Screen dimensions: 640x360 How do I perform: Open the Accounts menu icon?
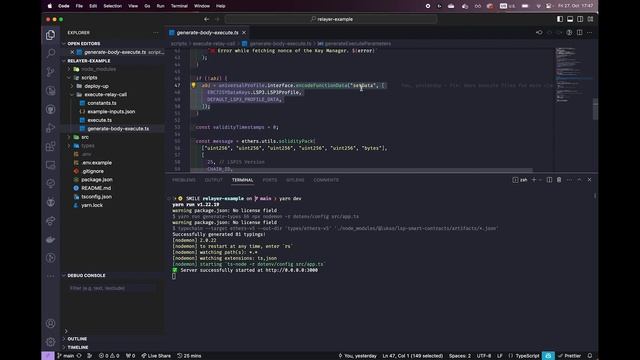(x=51, y=323)
